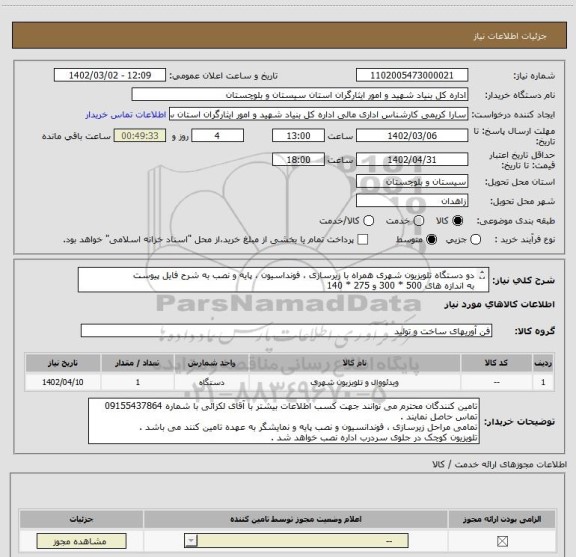The height and width of the screenshot is (557, 576).
Task: Click the announcement date field 1402/03/02 - 12:09
Action: pos(110,75)
